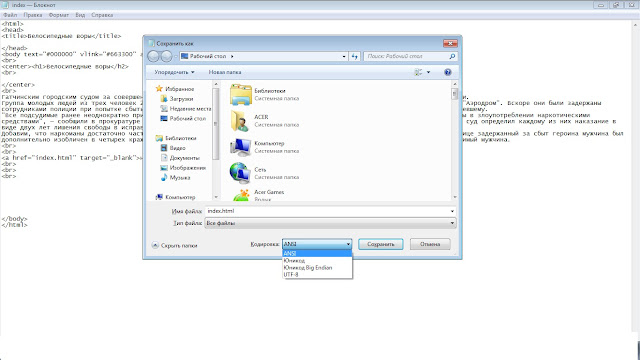The width and height of the screenshot is (640, 360).
Task: Open the Кодировка encoding combo box
Action: 317,244
